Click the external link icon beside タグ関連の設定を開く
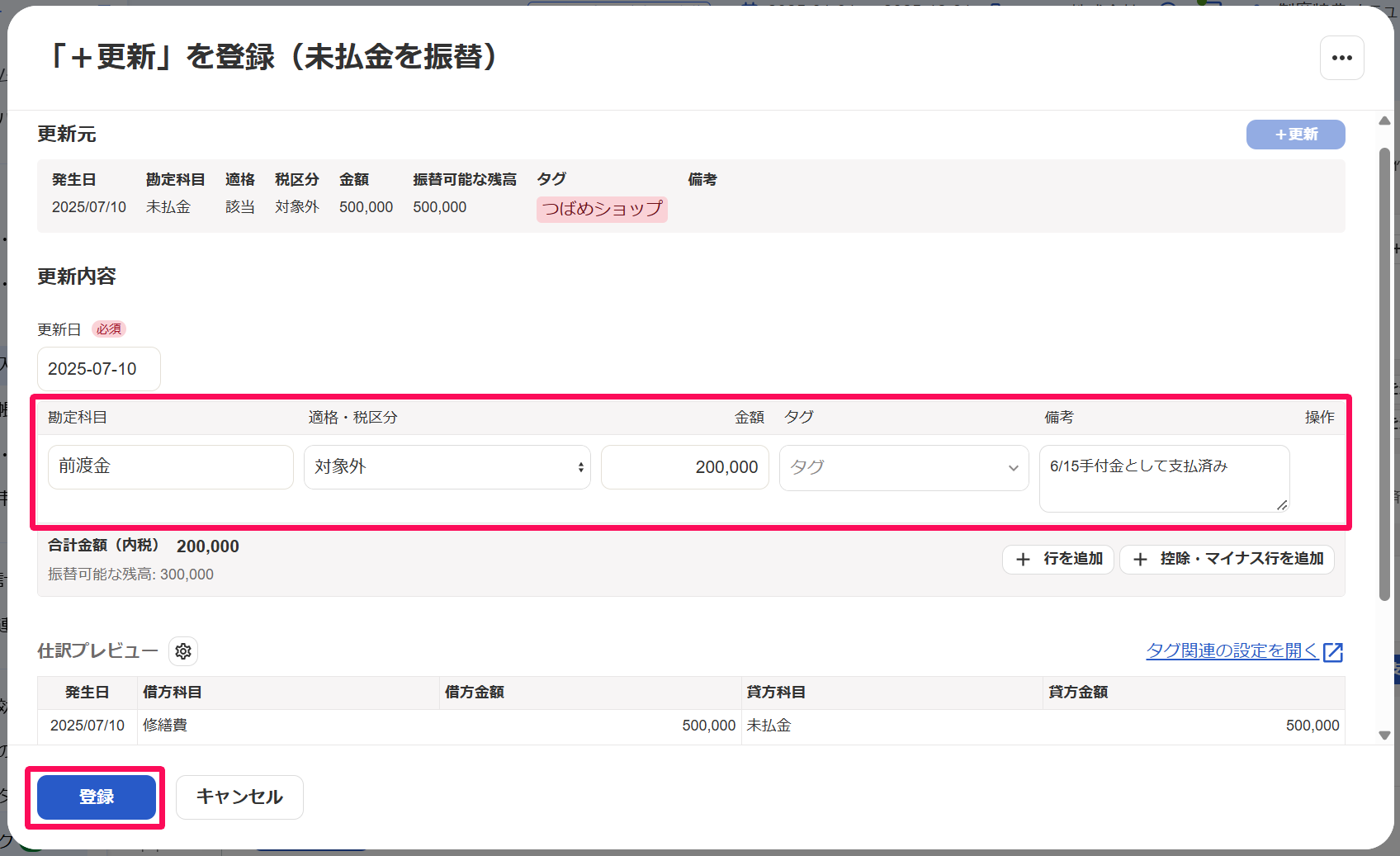 coord(1332,652)
